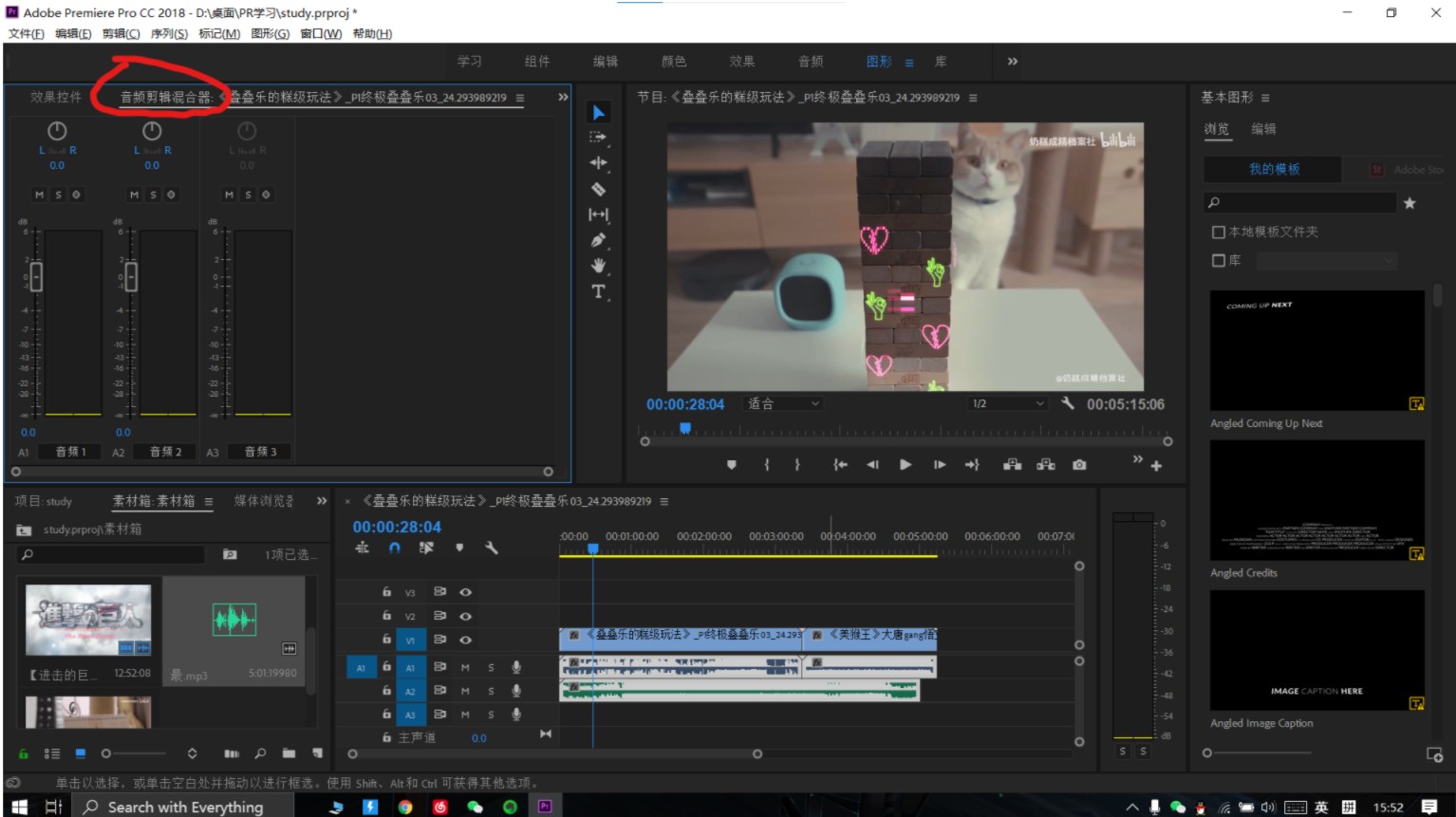1456x817 pixels.
Task: Toggle timeline snap magnet icon
Action: (x=395, y=548)
